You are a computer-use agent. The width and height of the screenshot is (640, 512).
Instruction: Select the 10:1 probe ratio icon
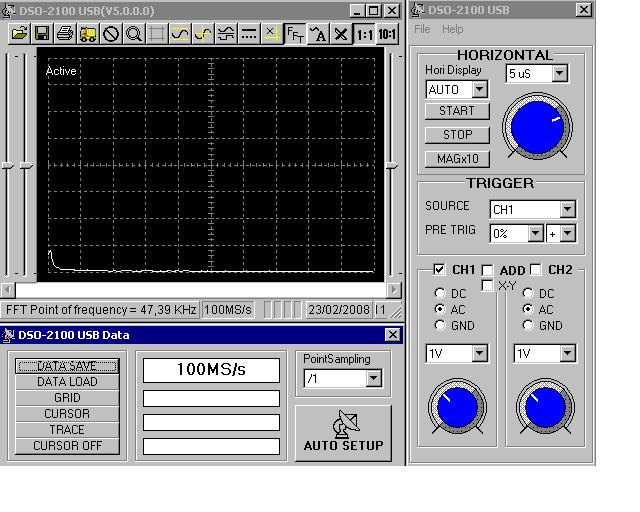(387, 33)
